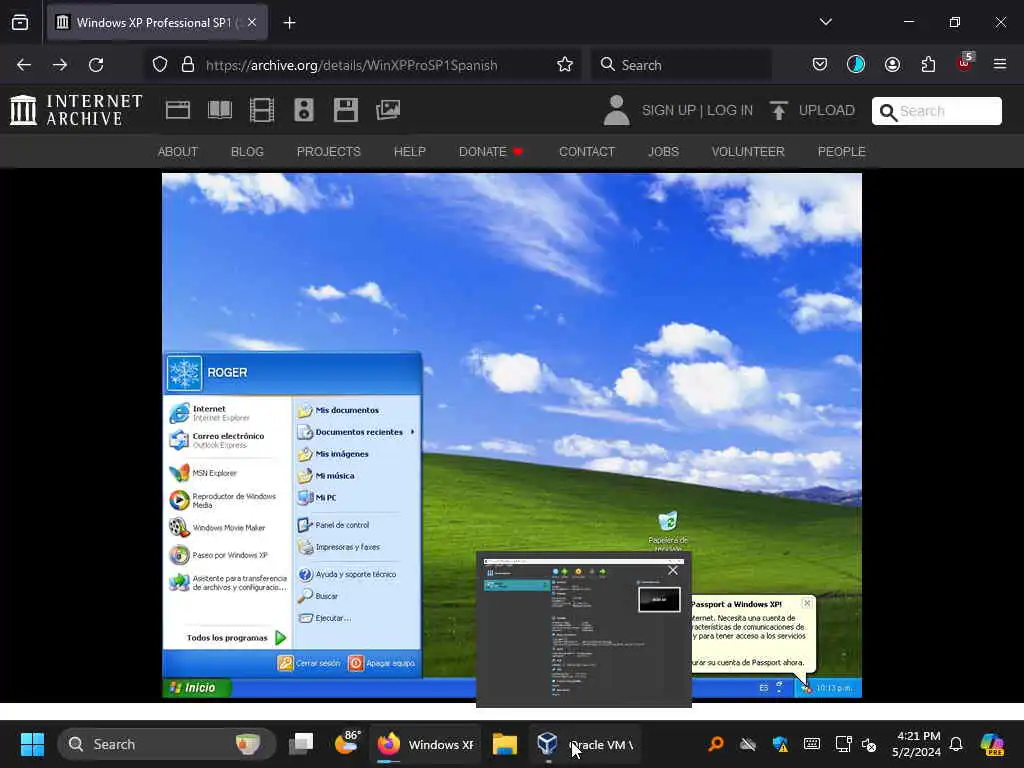Open the Audio speaker icon
The height and width of the screenshot is (768, 1024).
coord(304,110)
